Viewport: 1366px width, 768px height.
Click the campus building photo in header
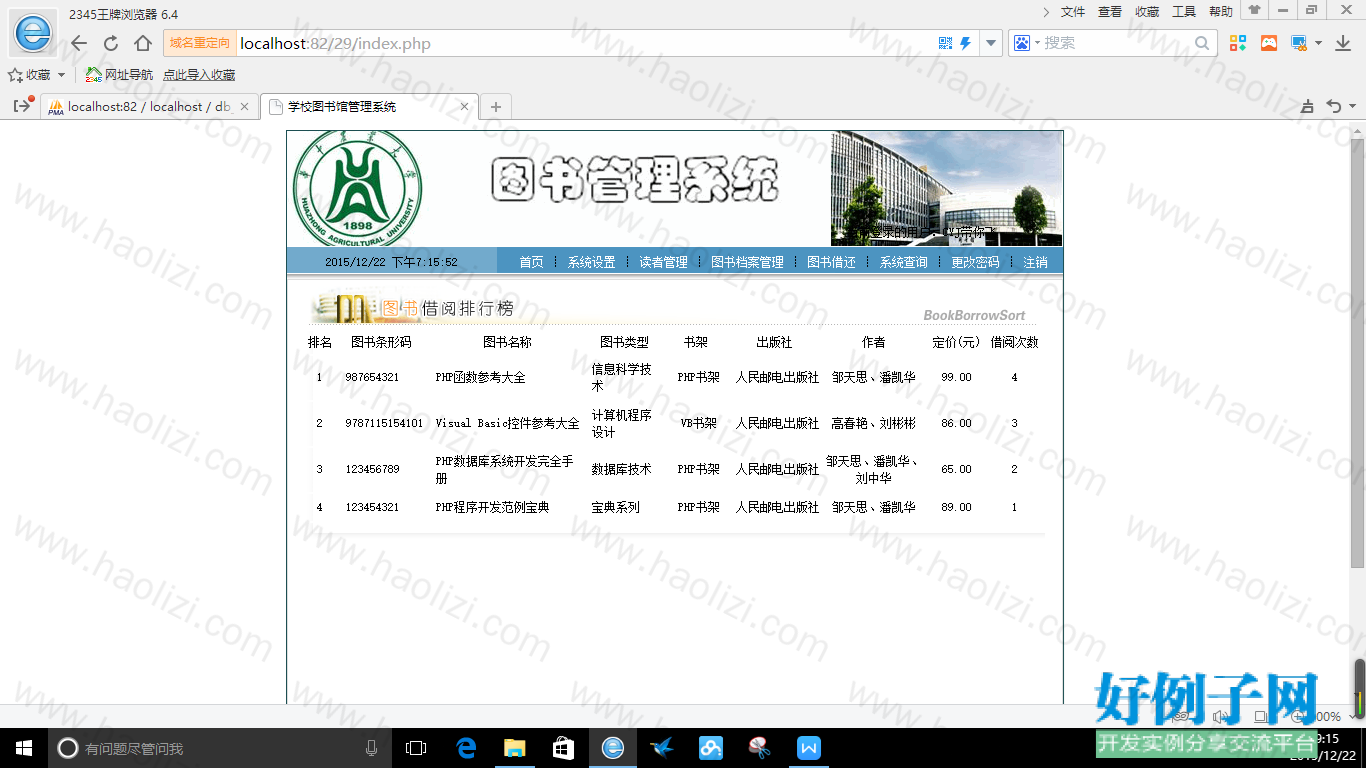pos(946,188)
